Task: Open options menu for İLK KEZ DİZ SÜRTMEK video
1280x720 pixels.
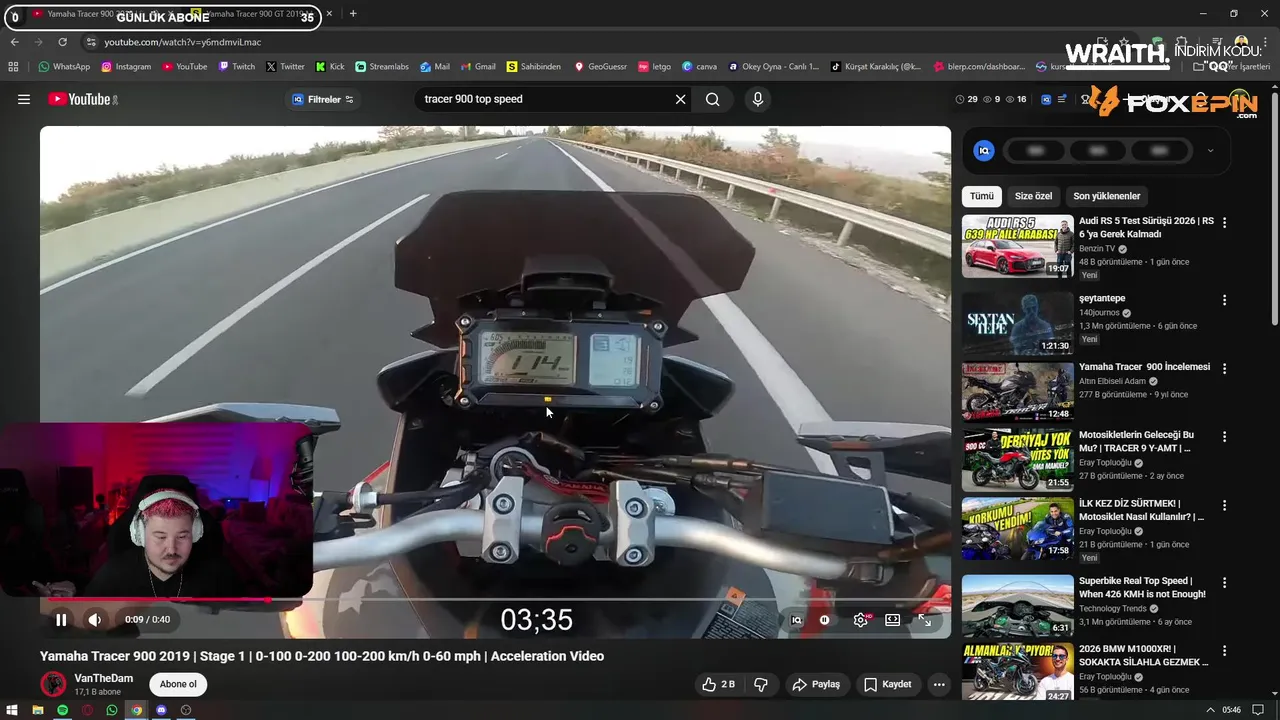Action: 1224,505
